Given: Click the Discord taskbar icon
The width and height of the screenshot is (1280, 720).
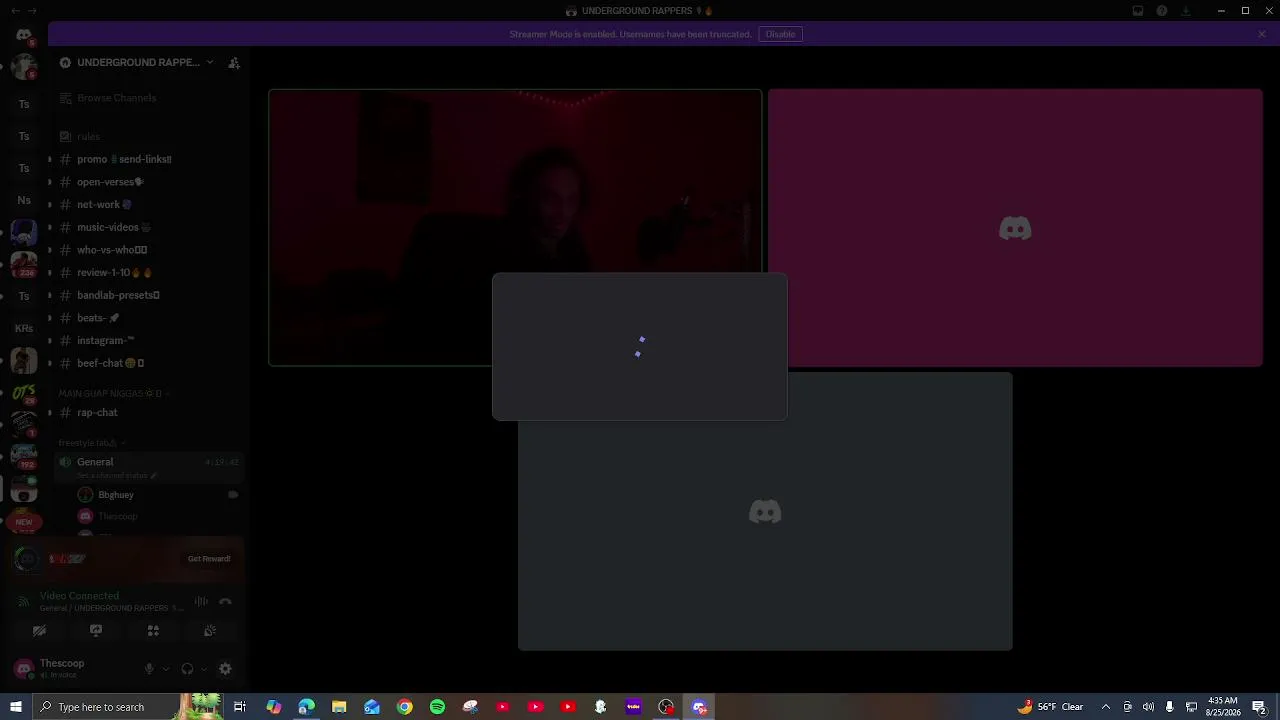Looking at the screenshot, I should [x=699, y=707].
